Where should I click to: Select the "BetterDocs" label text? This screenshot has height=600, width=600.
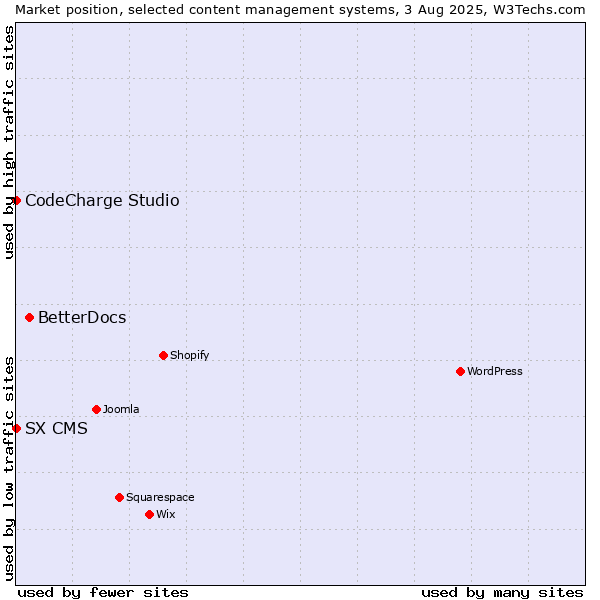tap(82, 318)
